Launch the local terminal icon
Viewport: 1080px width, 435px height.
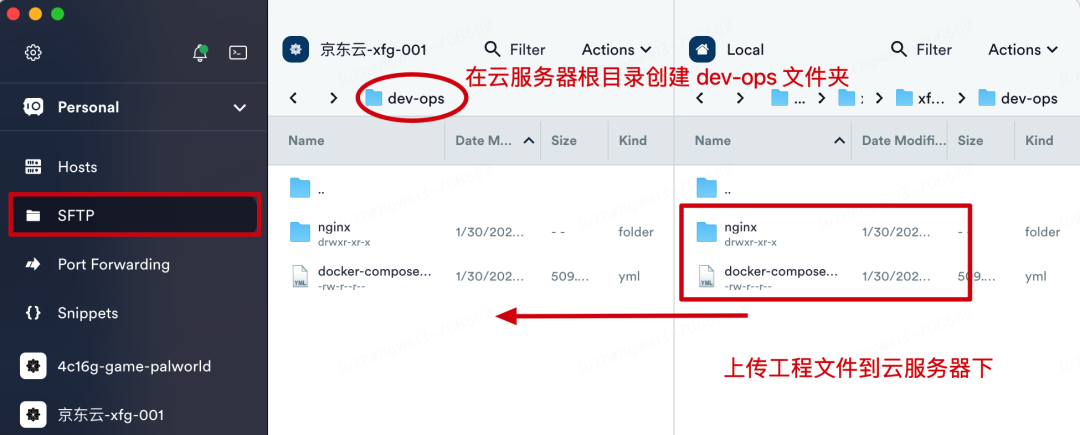238,52
